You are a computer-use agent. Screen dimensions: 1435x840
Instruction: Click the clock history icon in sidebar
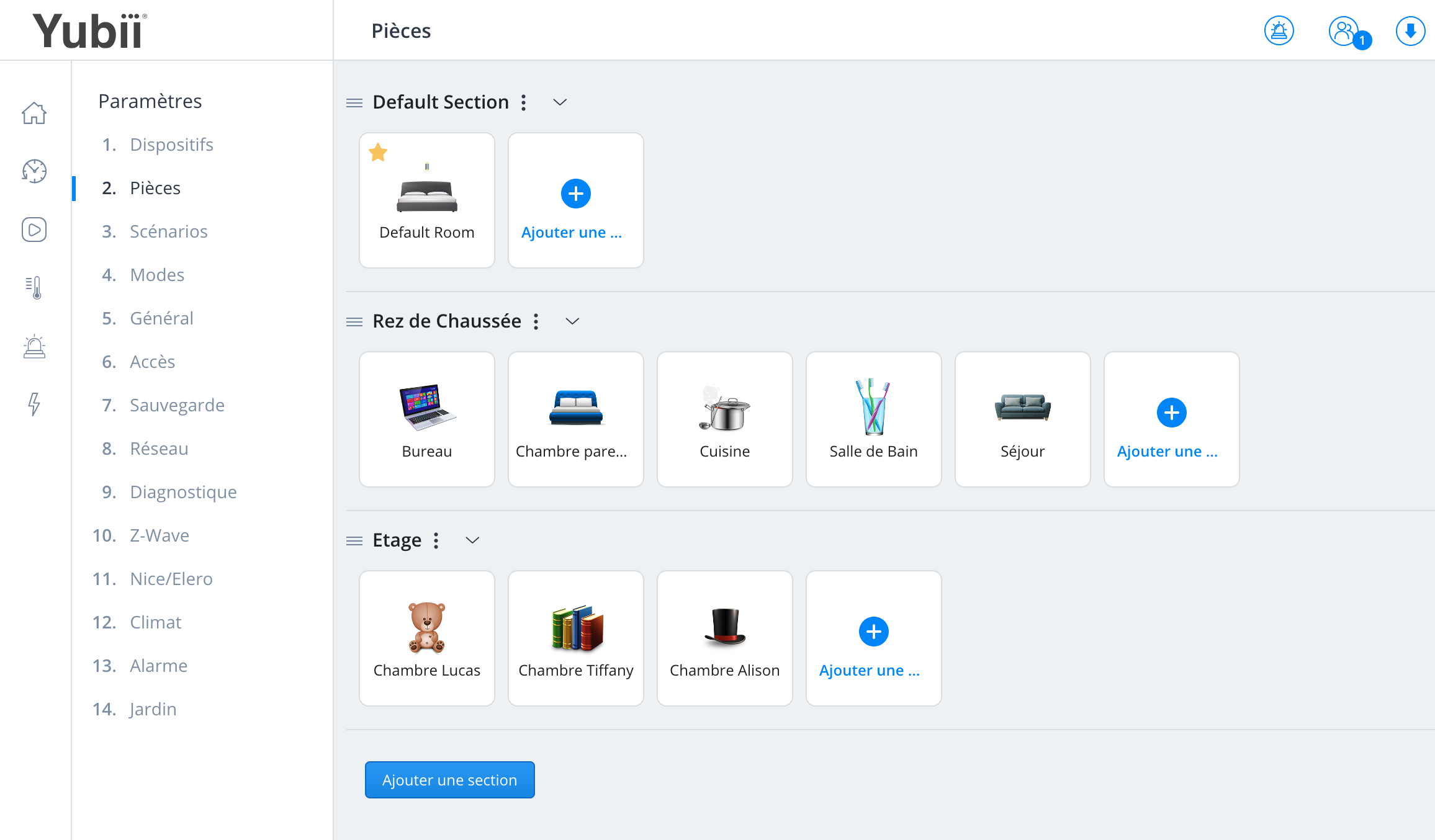34,171
